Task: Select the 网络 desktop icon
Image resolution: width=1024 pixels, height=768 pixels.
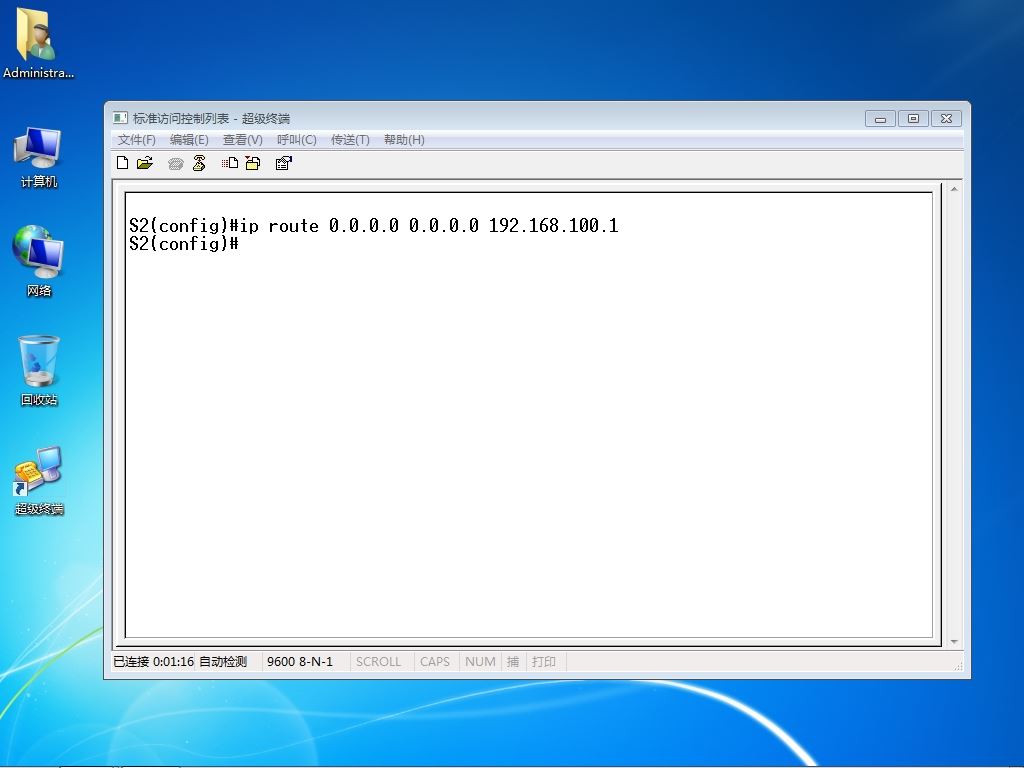Action: pos(38,261)
